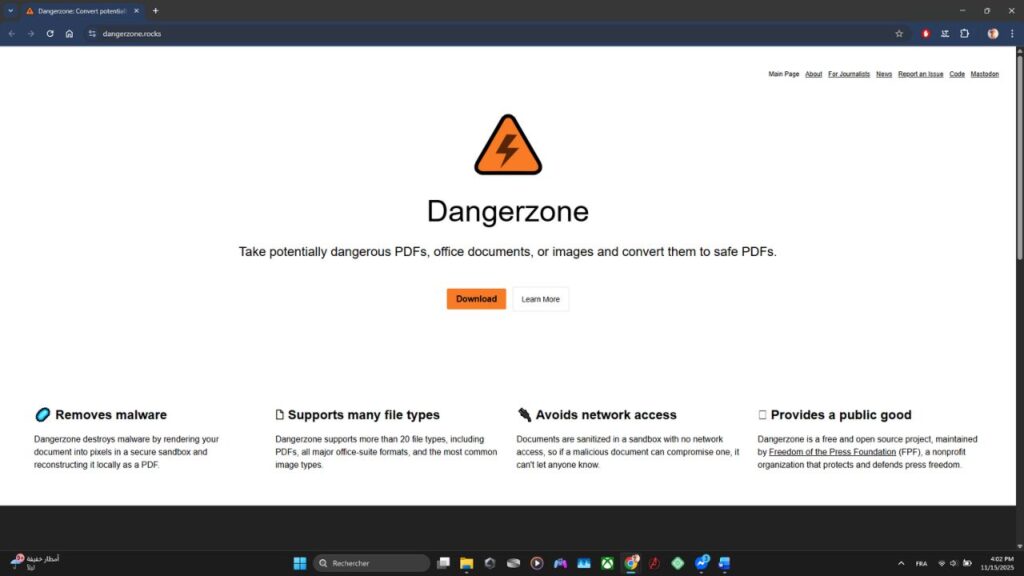Click the Dangerzone warning triangle logo

[x=508, y=143]
